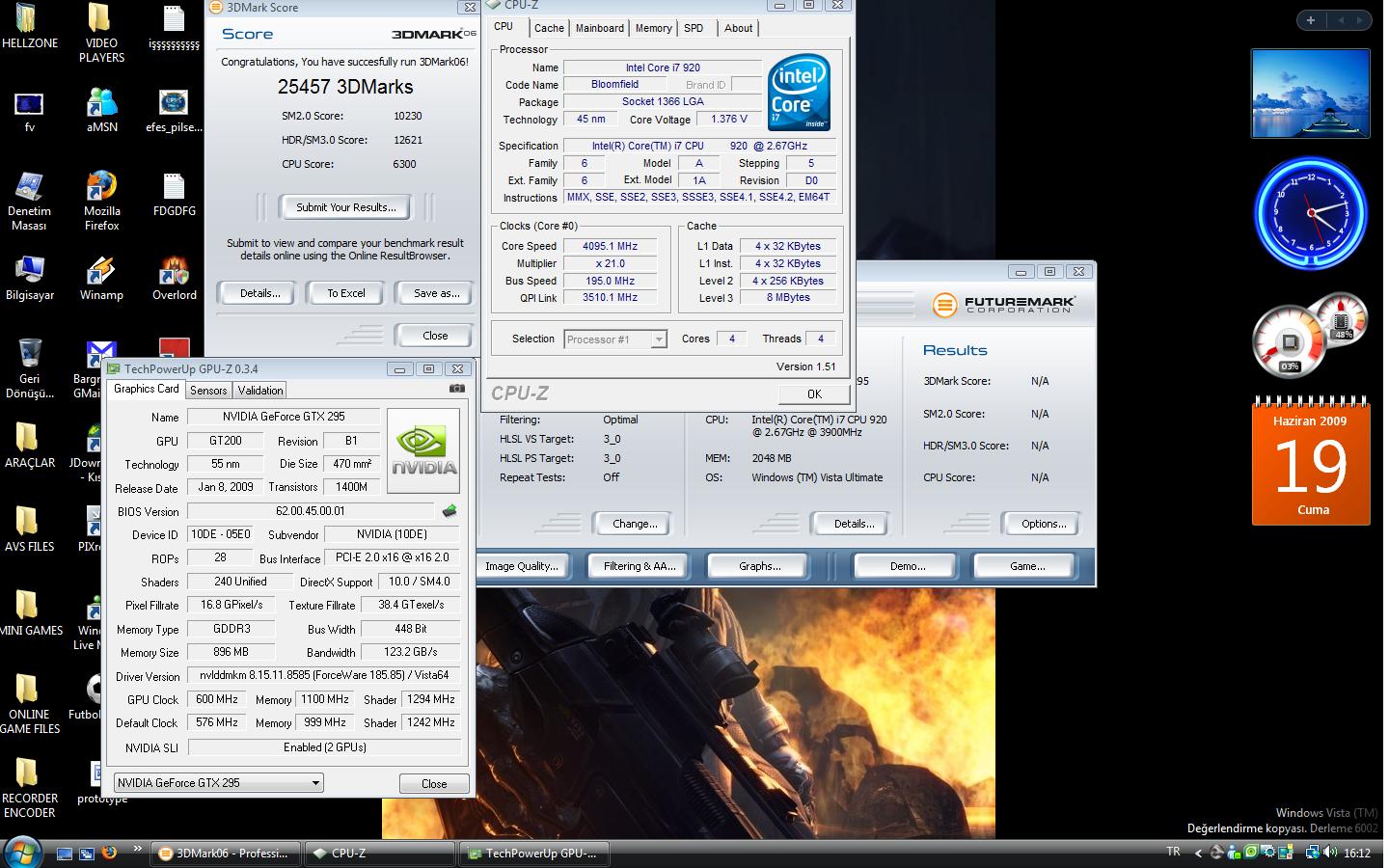Click the GPU Name field in GPU-Z
The width and height of the screenshot is (1389, 868).
pyautogui.click(x=286, y=417)
